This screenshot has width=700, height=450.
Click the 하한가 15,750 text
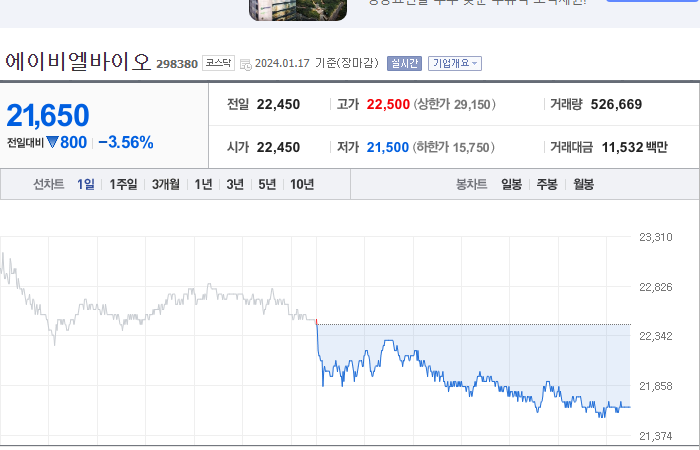coord(454,147)
